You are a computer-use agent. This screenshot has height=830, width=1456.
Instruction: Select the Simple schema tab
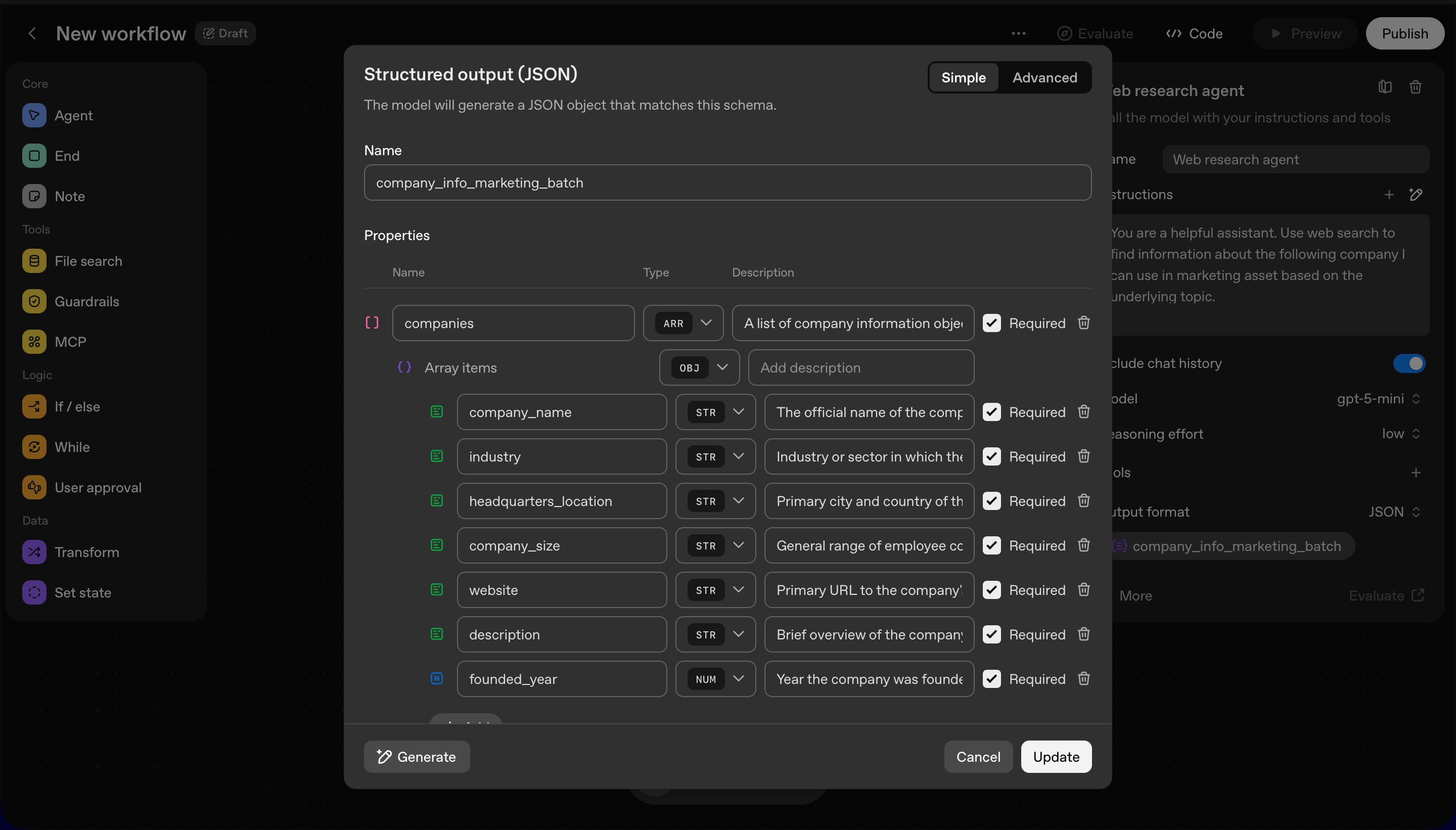pos(963,77)
